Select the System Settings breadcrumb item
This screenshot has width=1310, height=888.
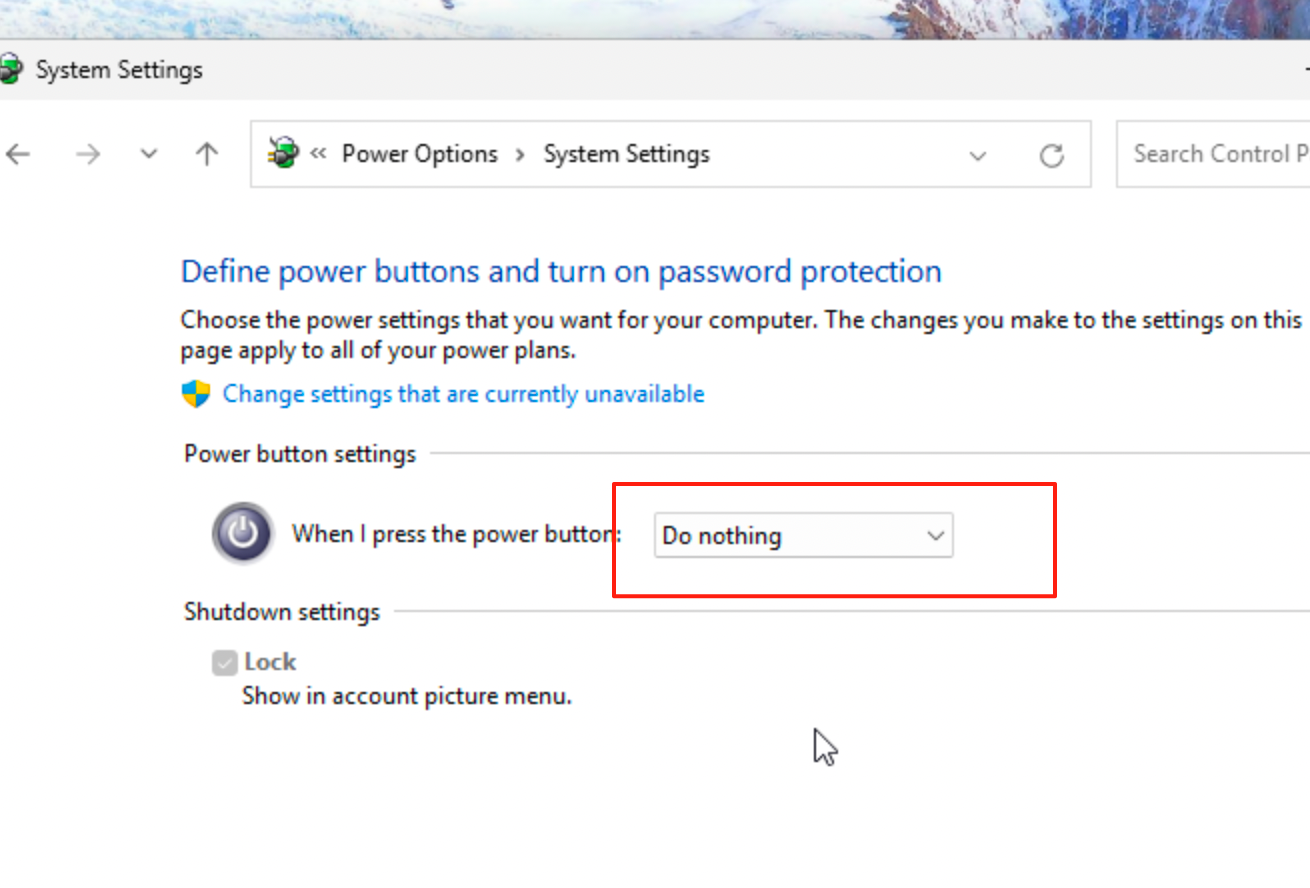626,154
